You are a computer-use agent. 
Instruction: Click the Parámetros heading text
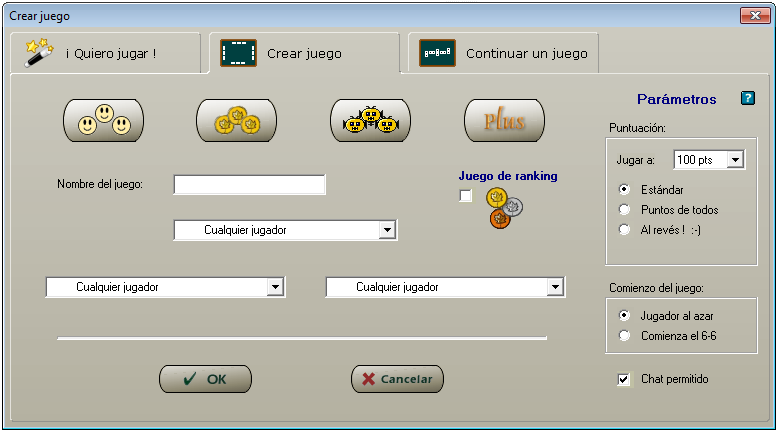676,99
